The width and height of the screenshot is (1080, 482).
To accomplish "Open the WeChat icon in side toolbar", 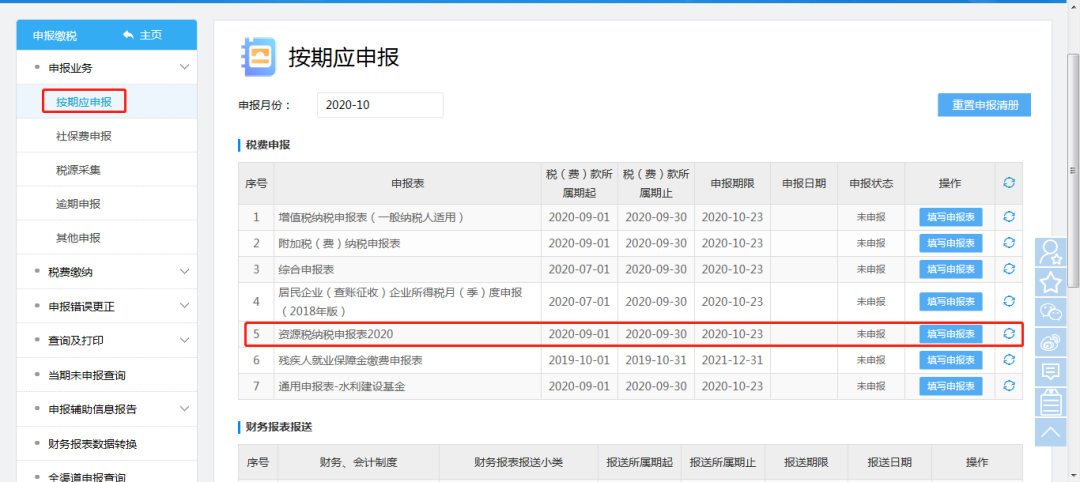I will pyautogui.click(x=1051, y=313).
